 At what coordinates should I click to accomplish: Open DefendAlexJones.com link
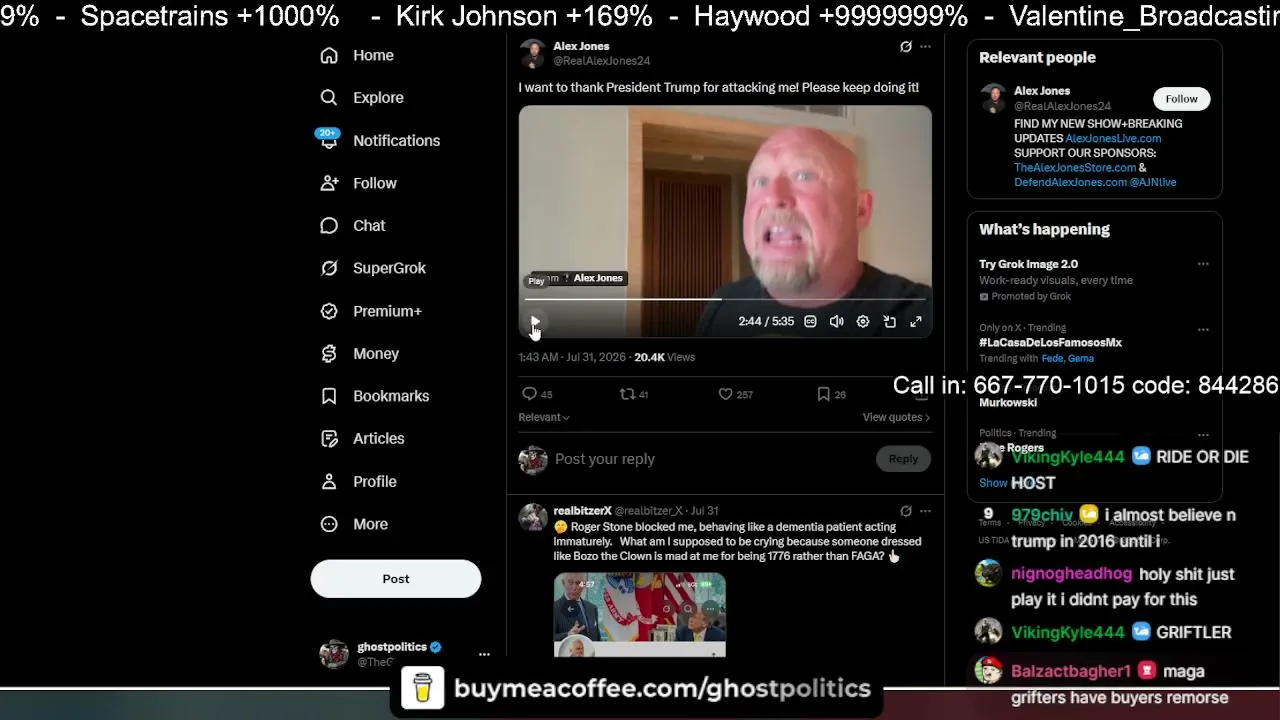point(1070,182)
